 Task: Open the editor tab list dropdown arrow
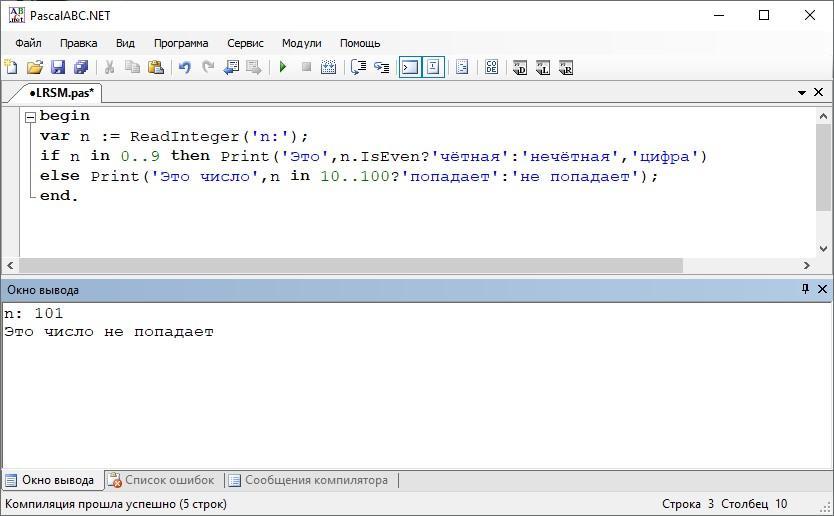tap(802, 93)
